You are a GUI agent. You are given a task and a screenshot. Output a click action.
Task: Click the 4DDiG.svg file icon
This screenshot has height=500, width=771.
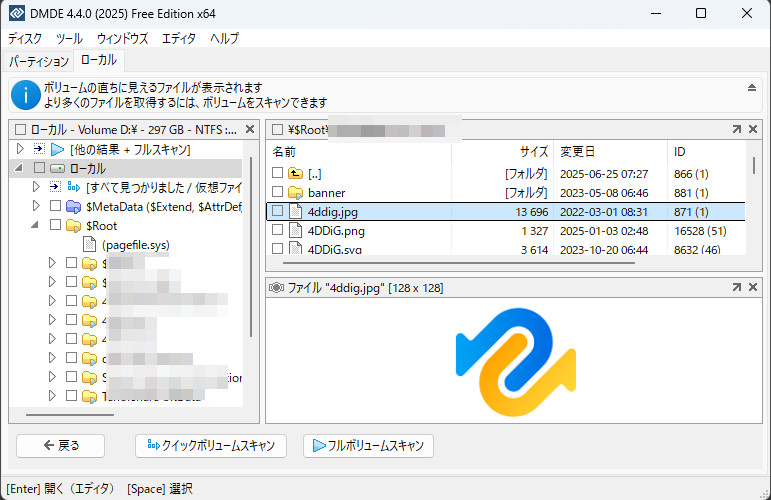[295, 247]
